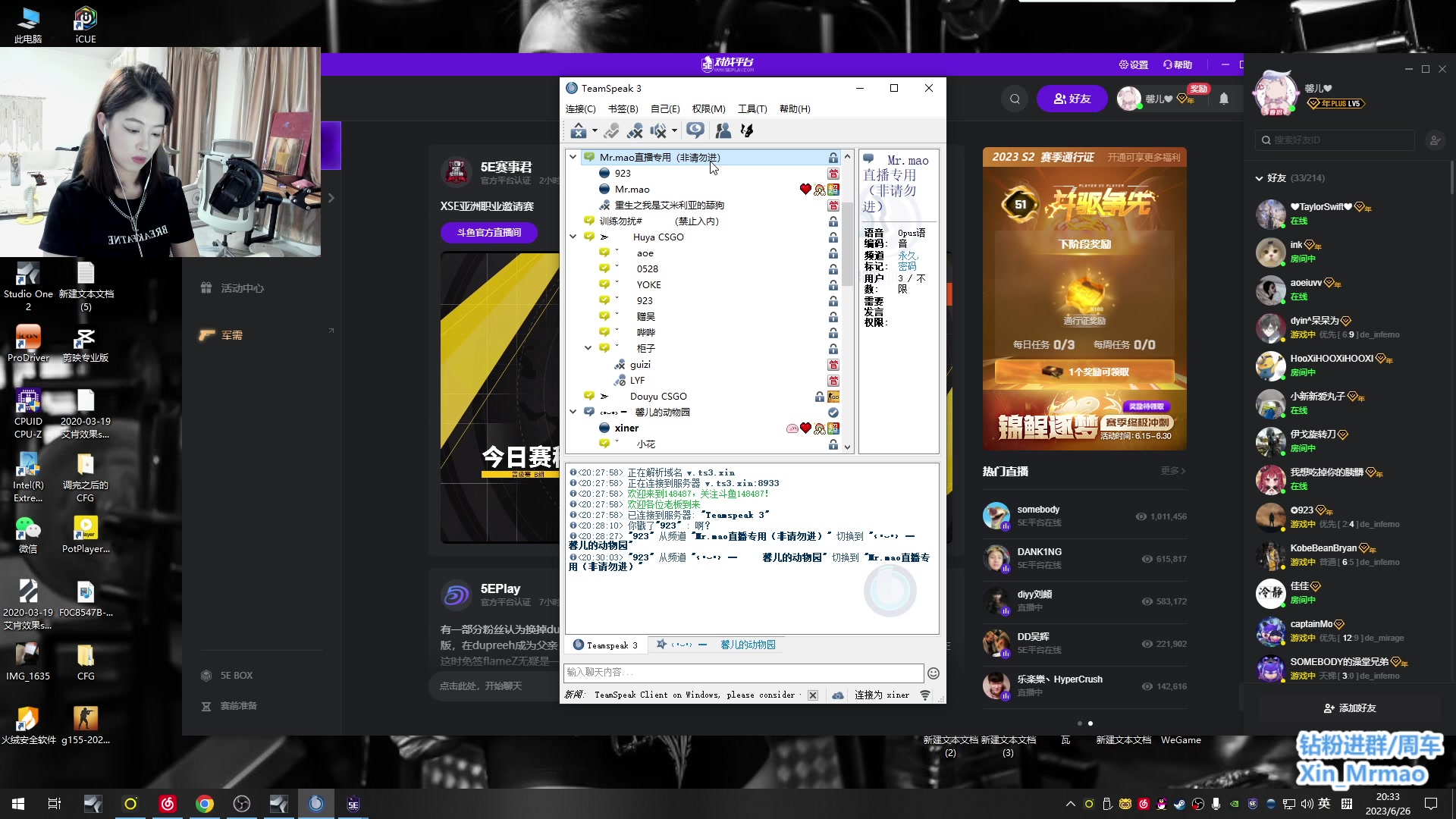Open the speaker mute dropdown arrow
1456x819 pixels.
[674, 130]
